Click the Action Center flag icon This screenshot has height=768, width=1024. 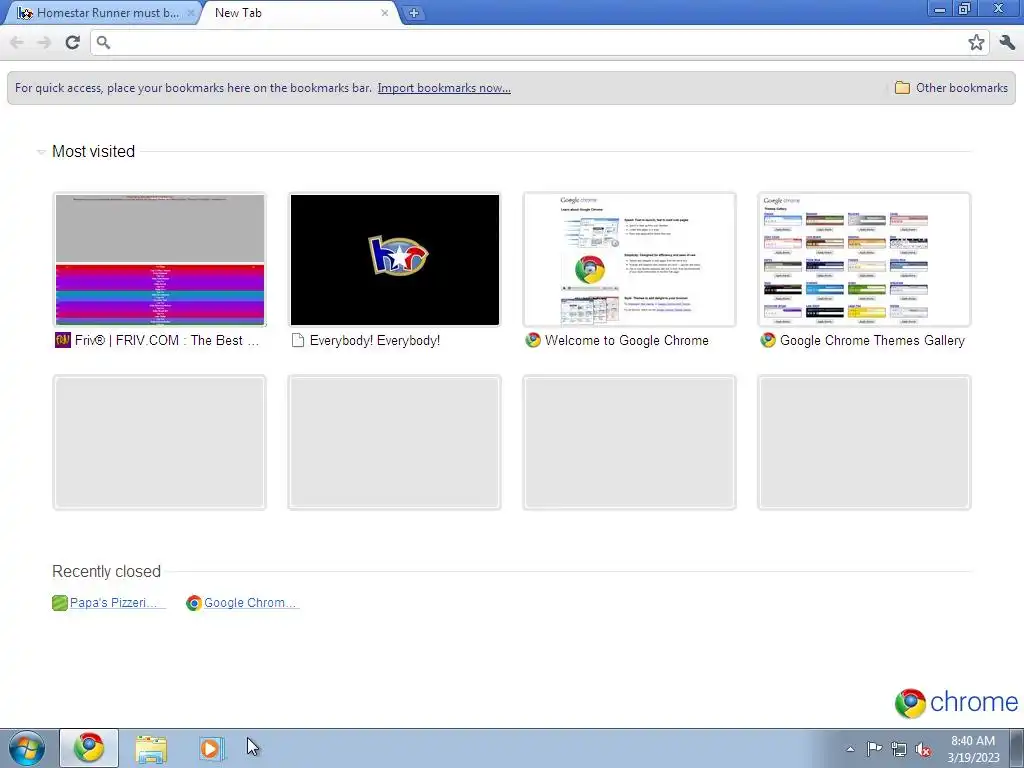[x=874, y=749]
